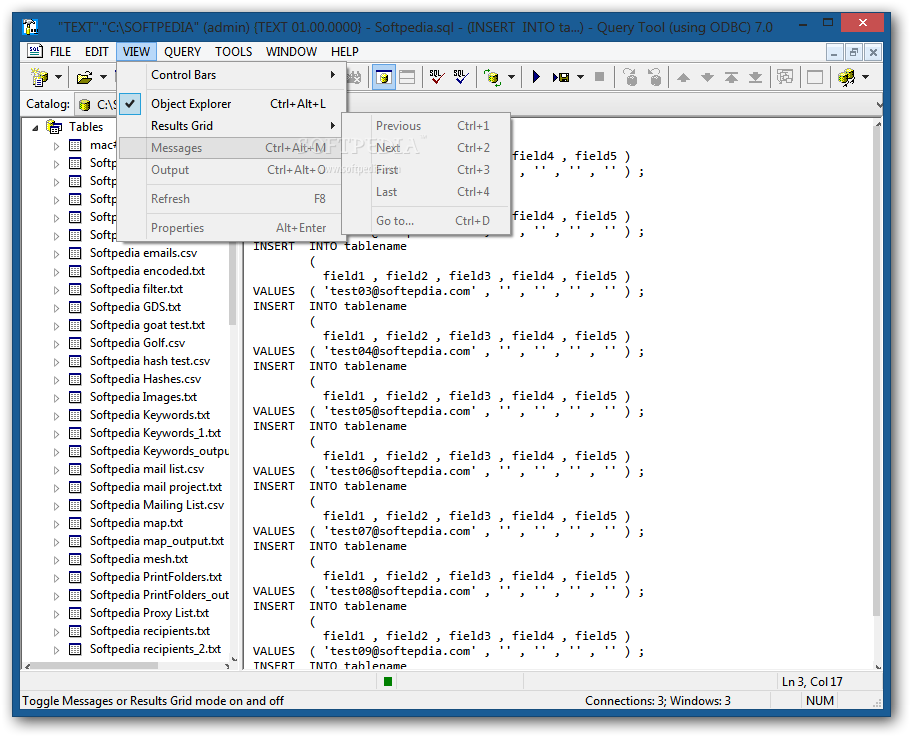Screen dimensions: 911x737
Task: Select Softpedia Hashes.csv table
Action: point(145,379)
